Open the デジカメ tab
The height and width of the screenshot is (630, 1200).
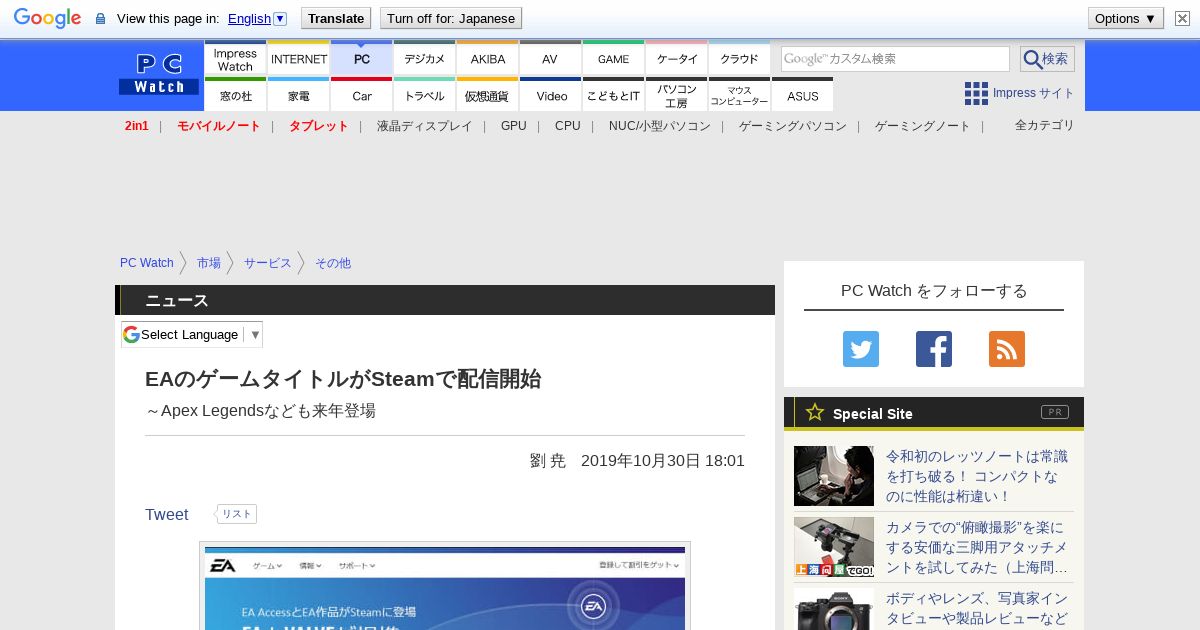[x=425, y=59]
